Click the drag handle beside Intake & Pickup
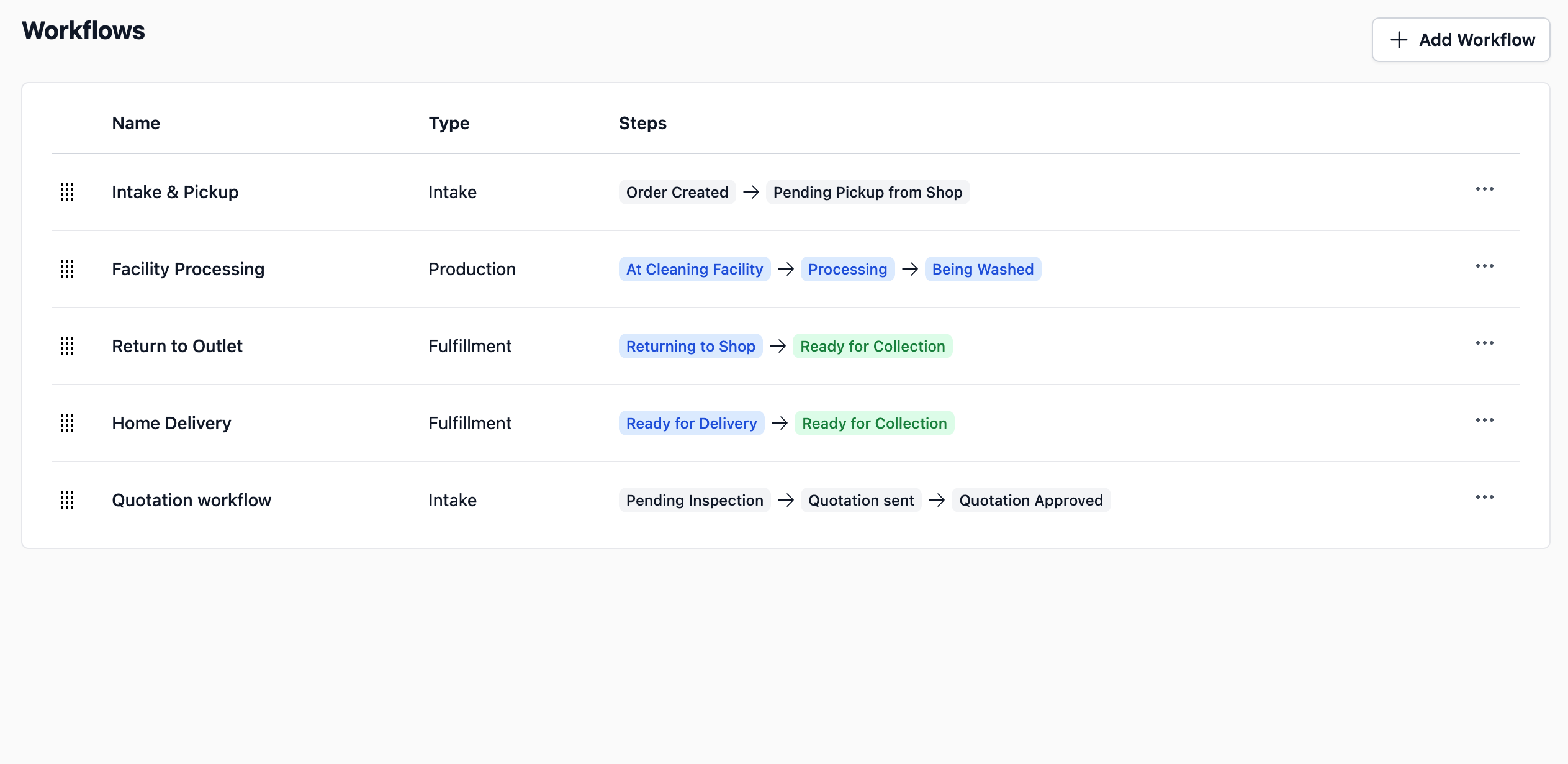The height and width of the screenshot is (764, 1568). pos(67,193)
